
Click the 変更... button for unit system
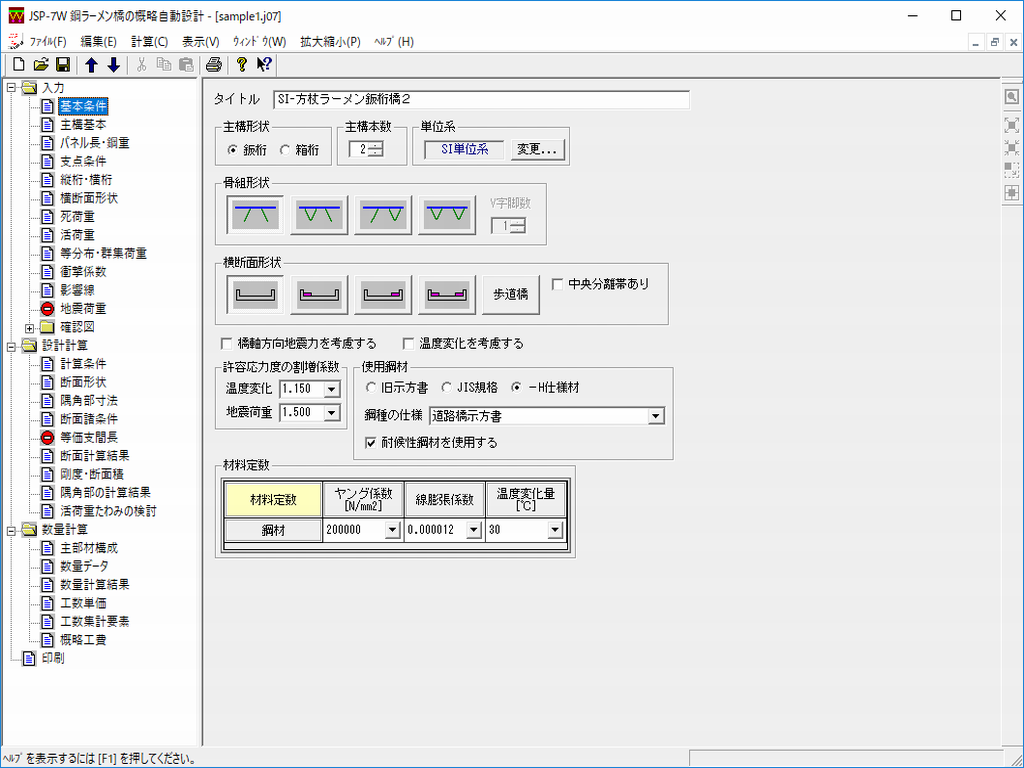pyautogui.click(x=538, y=150)
